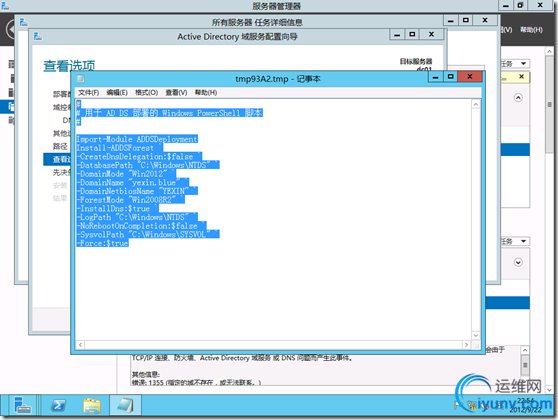Click the AD DS wizard title icon
The width and height of the screenshot is (558, 420).
point(38,36)
